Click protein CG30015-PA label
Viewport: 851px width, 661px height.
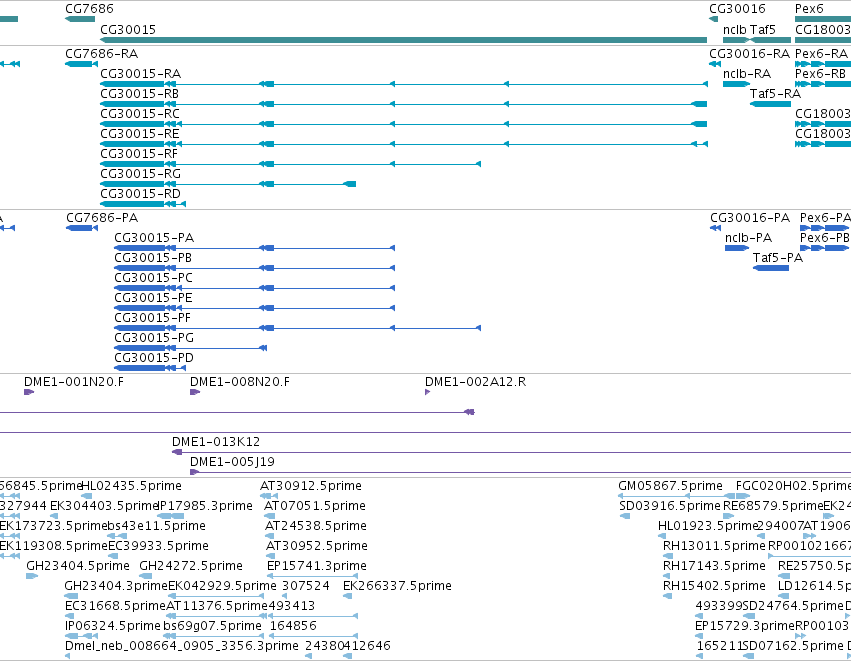pyautogui.click(x=154, y=238)
